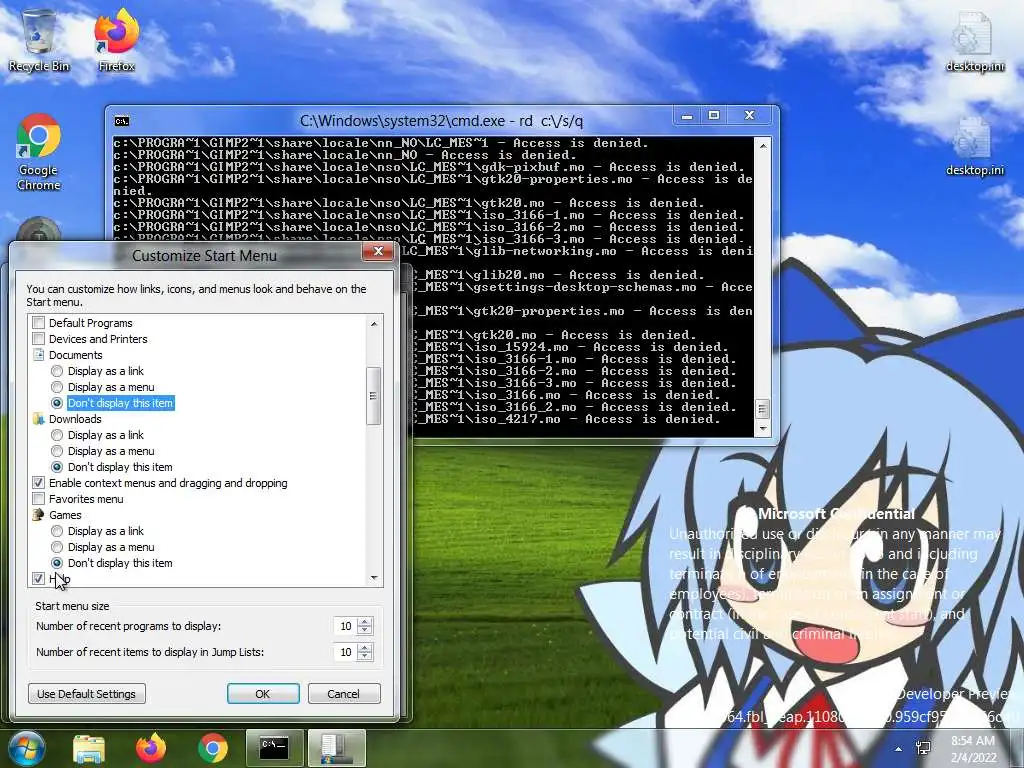The height and width of the screenshot is (768, 1024).
Task: Uncheck the Help checkbox
Action: click(39, 579)
